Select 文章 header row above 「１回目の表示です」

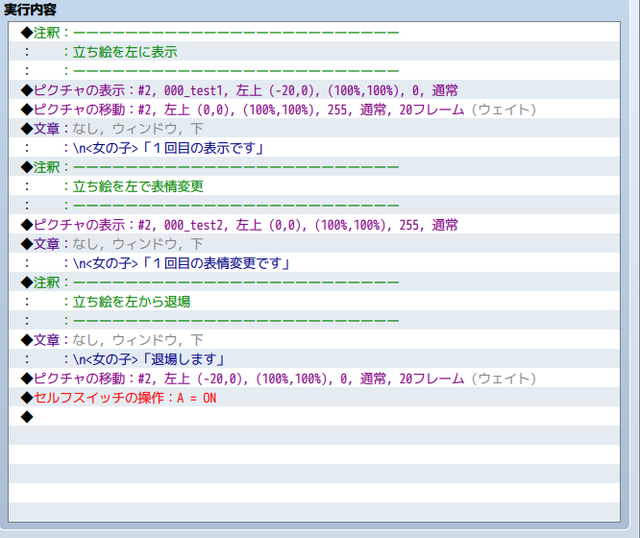tap(314, 129)
